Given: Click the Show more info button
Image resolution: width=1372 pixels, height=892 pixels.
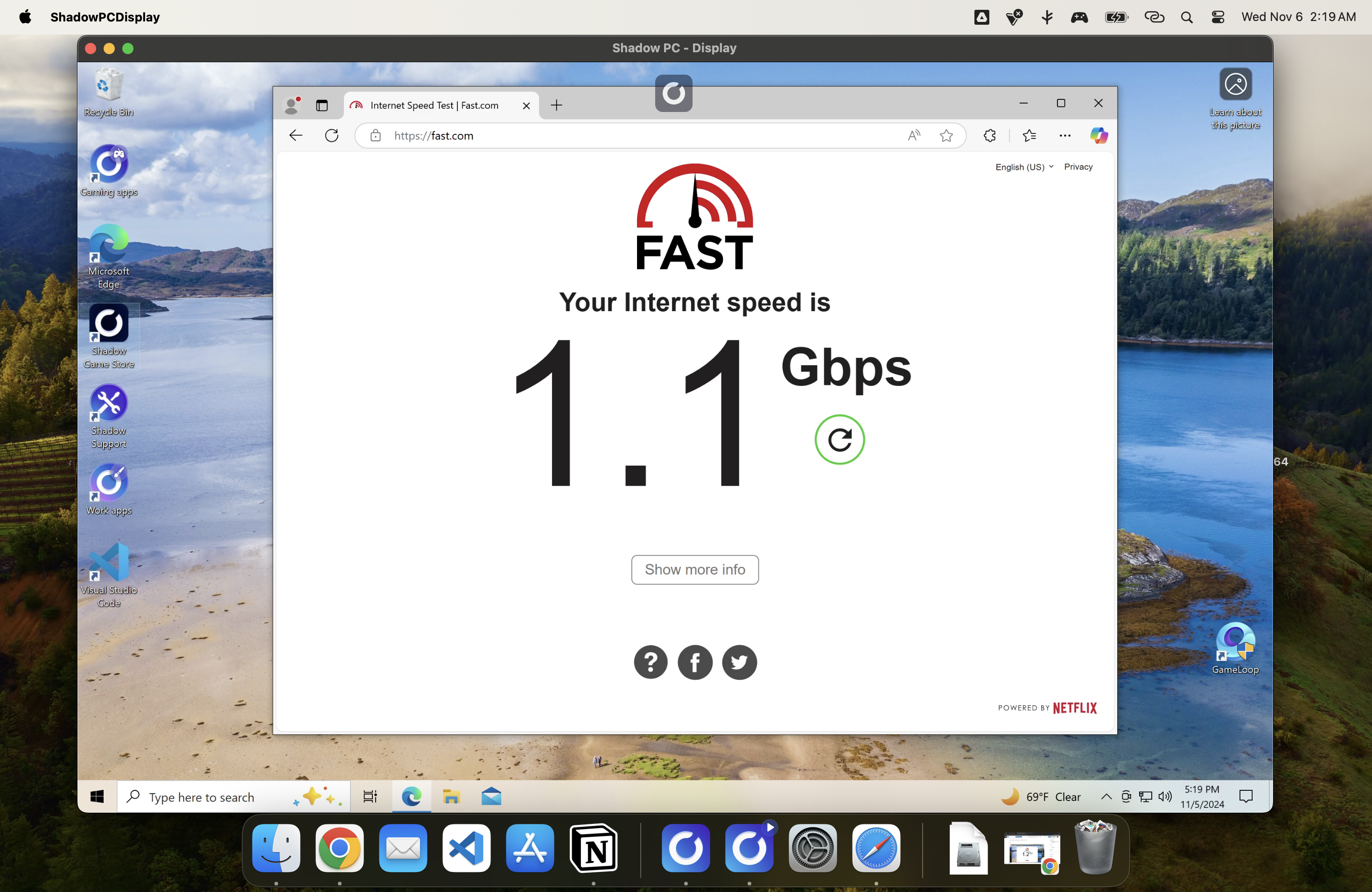Looking at the screenshot, I should pyautogui.click(x=695, y=569).
